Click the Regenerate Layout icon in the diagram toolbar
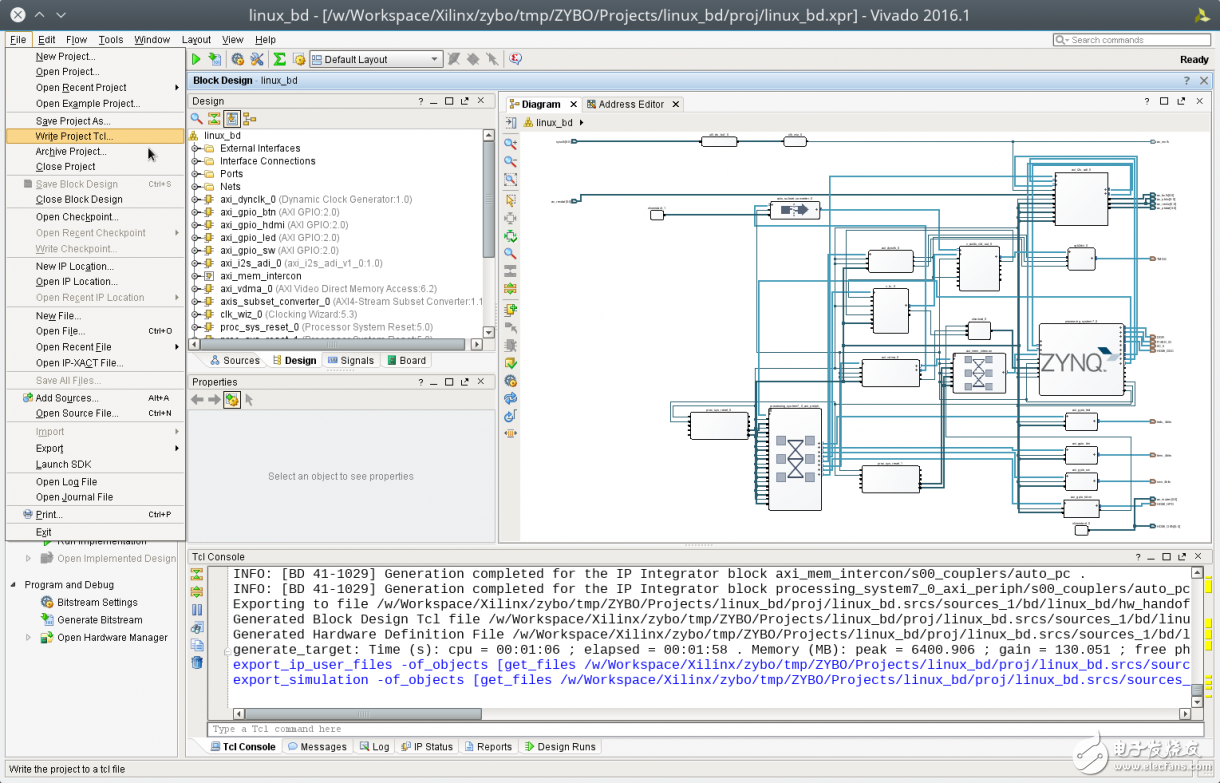This screenshot has width=1220, height=783. pos(510,398)
